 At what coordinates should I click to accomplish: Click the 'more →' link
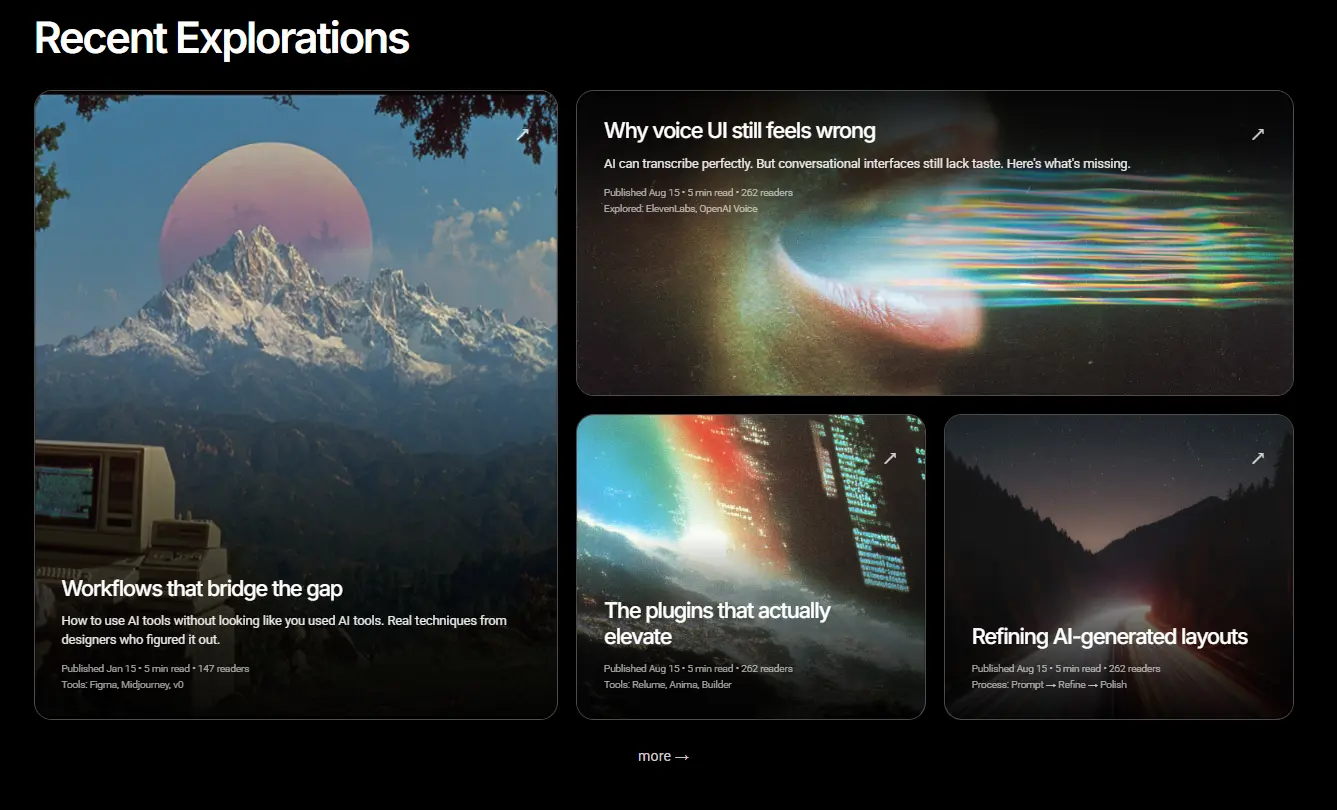(x=664, y=757)
